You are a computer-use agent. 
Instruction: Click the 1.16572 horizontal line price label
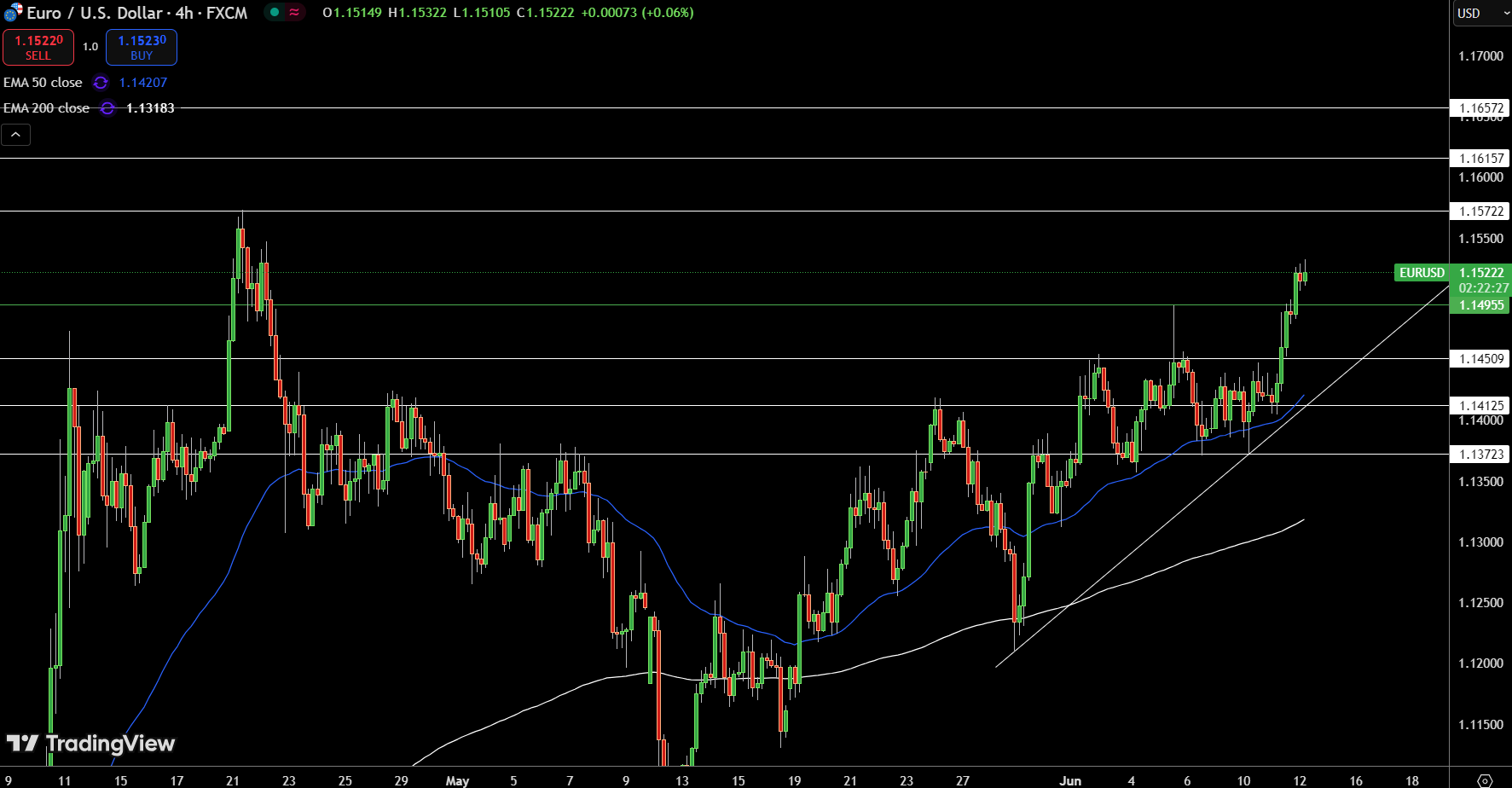(x=1480, y=108)
